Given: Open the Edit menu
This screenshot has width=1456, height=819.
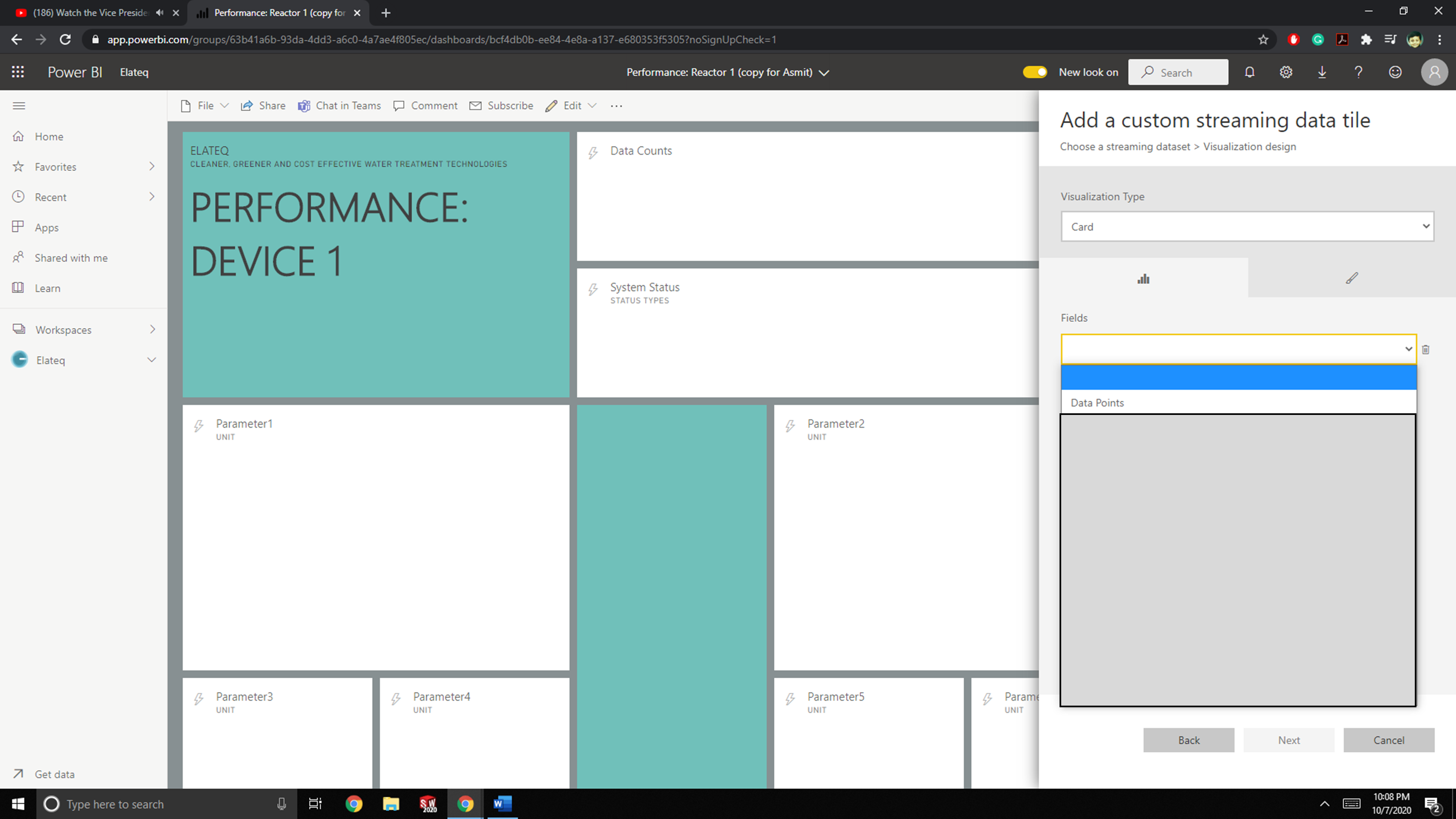Looking at the screenshot, I should (571, 106).
